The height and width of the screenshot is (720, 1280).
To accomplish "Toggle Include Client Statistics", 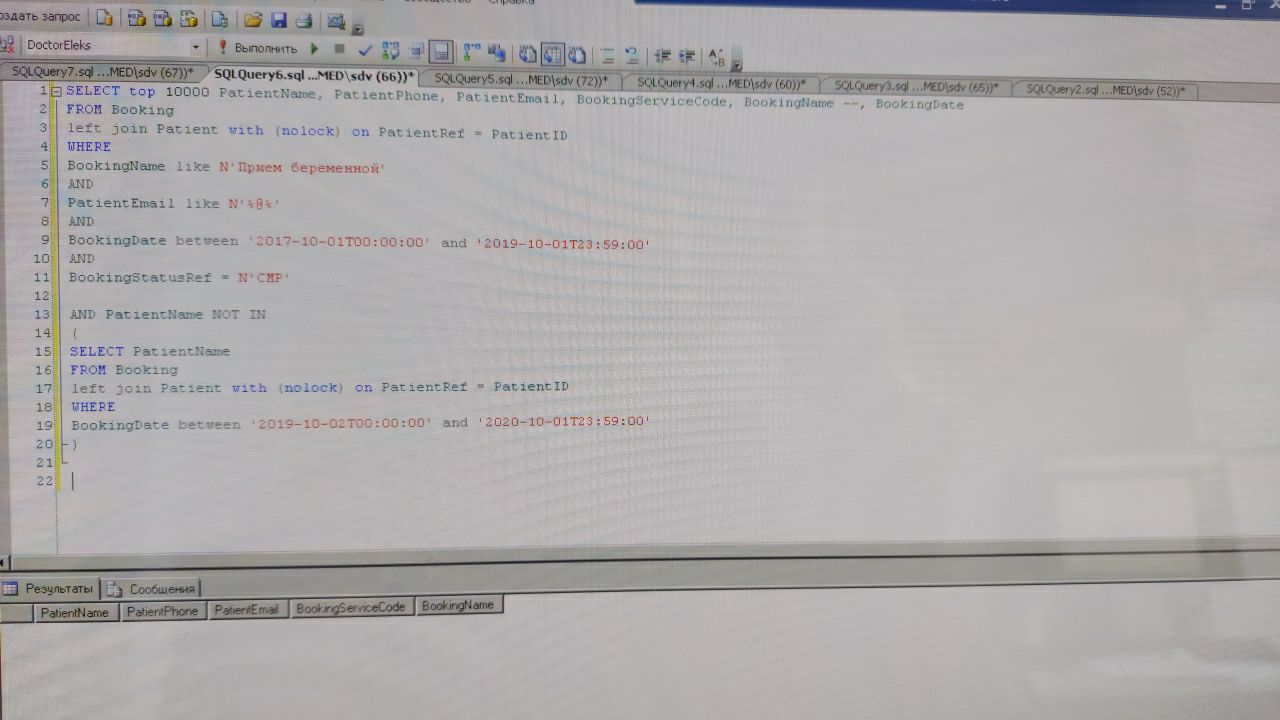I will pos(496,53).
